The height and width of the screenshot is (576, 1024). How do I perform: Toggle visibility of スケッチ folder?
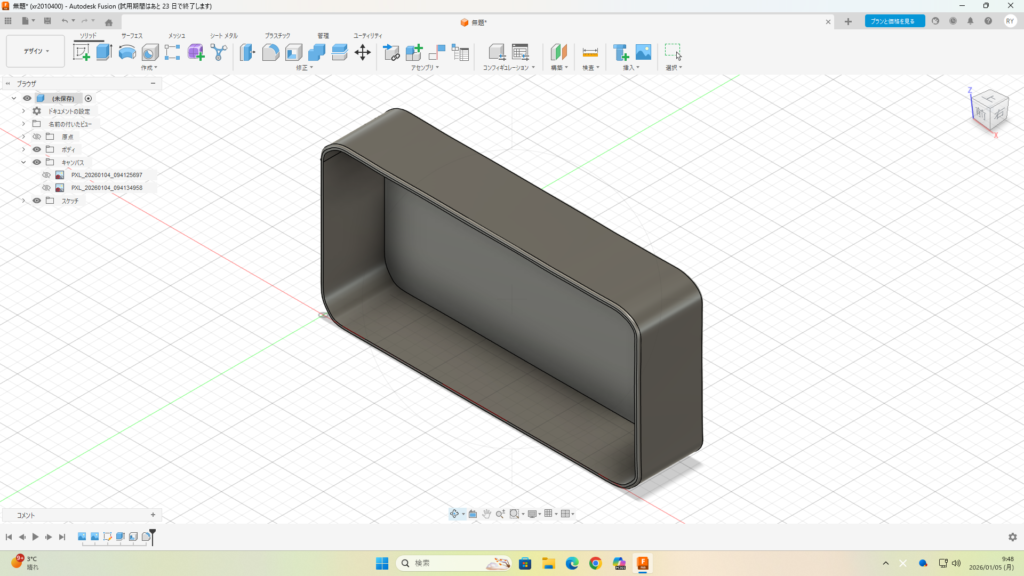point(37,201)
